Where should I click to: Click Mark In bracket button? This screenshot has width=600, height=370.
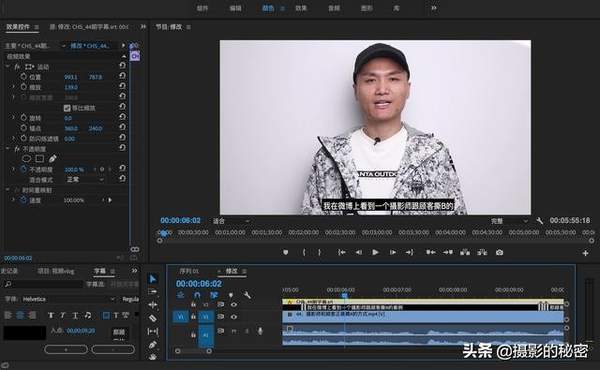point(304,253)
